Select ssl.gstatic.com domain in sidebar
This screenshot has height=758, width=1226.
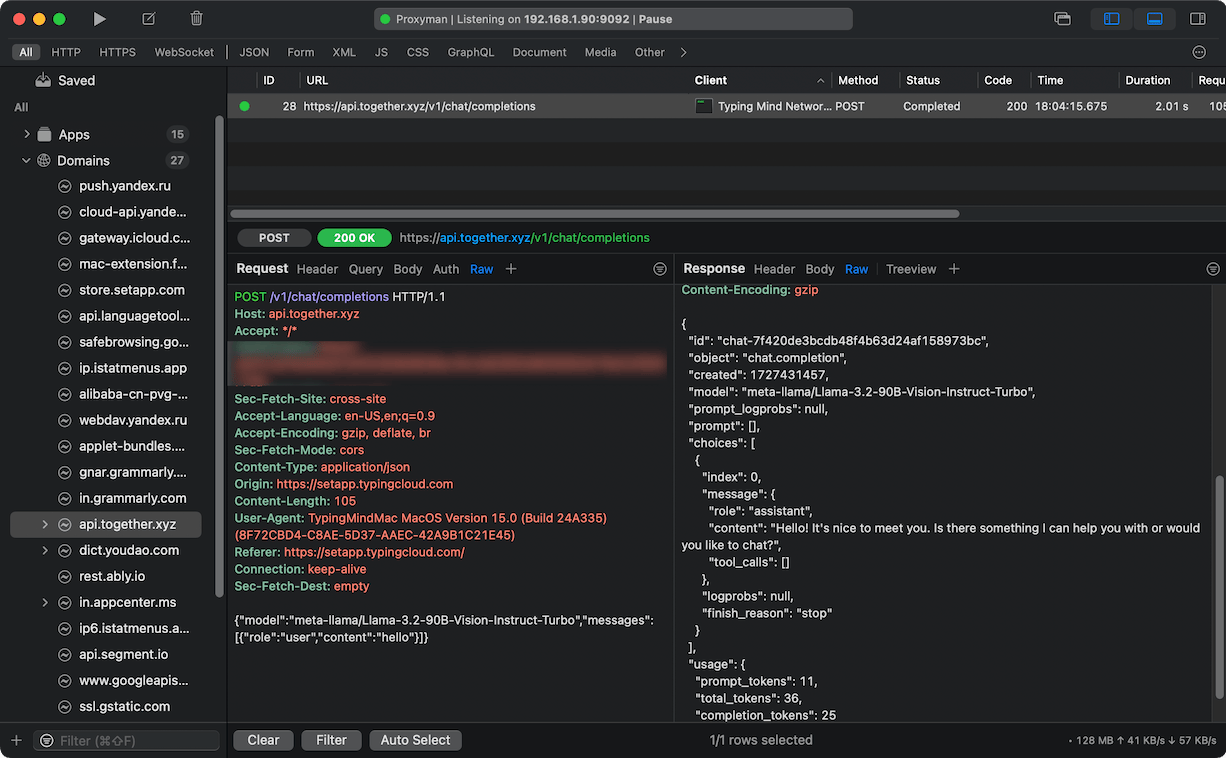(125, 706)
